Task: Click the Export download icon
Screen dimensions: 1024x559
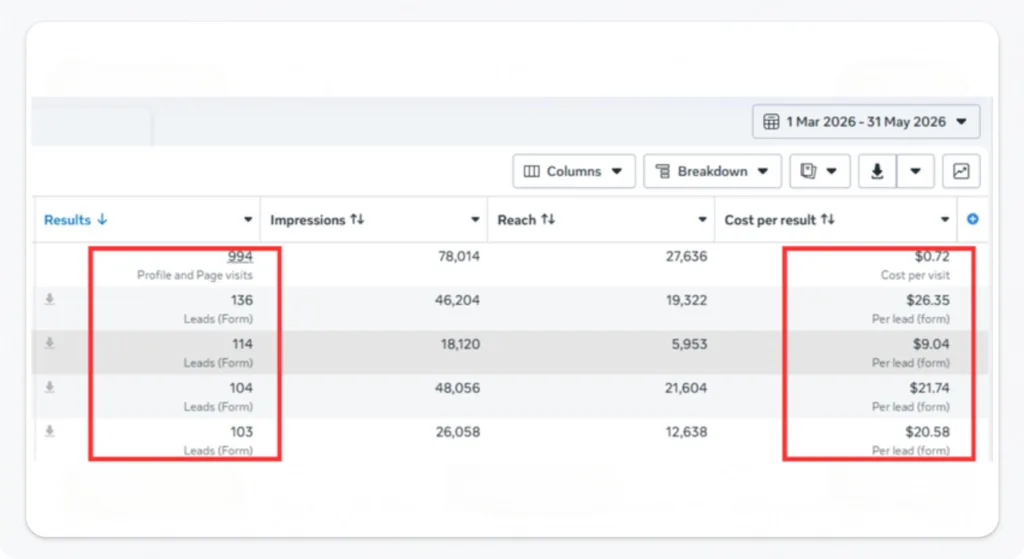Action: 877,171
